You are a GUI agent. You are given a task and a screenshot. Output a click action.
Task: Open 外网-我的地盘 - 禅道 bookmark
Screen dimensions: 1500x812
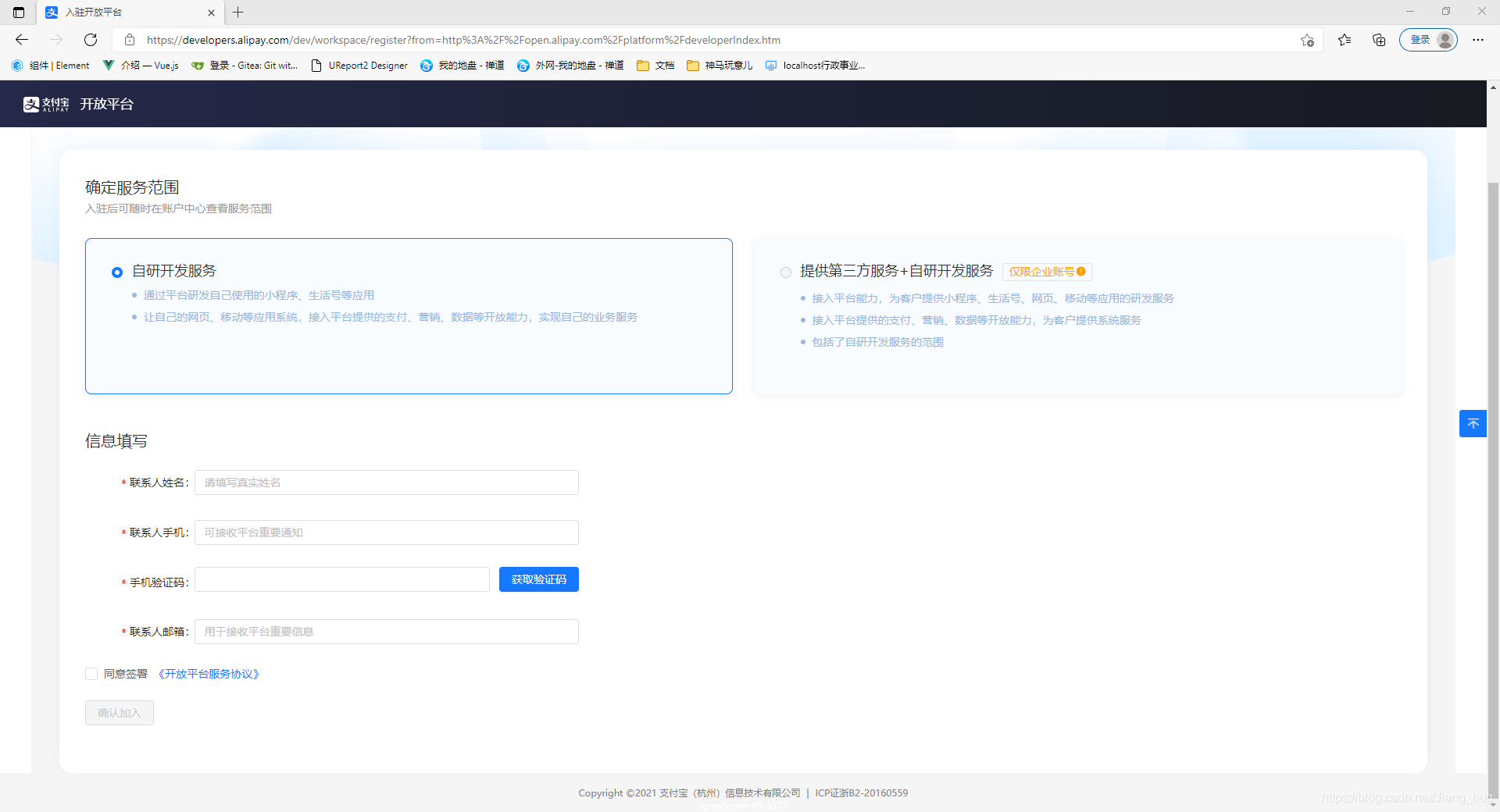pos(570,66)
